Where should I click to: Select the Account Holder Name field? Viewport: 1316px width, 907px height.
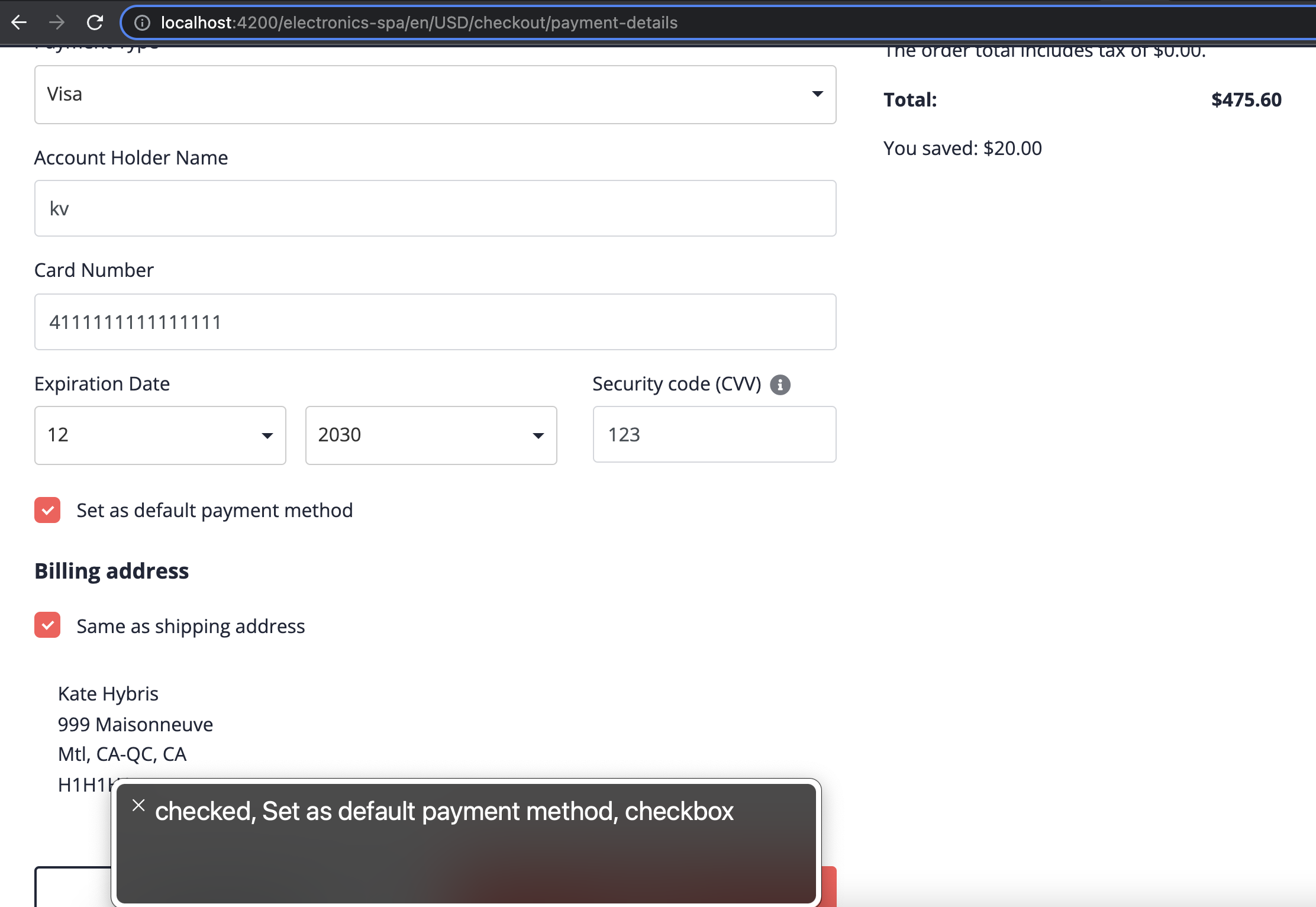[435, 208]
